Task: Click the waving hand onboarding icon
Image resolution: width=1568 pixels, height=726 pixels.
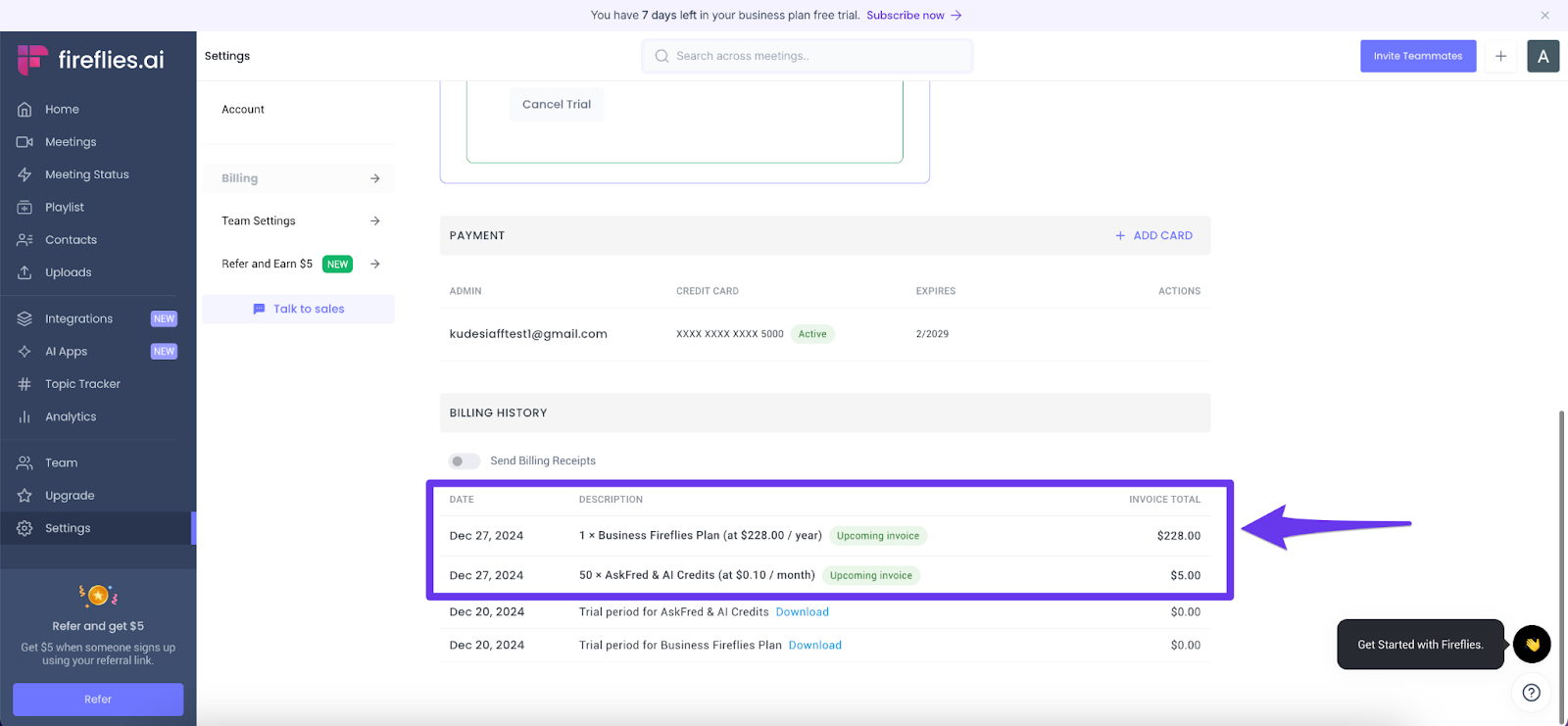Action: pyautogui.click(x=1532, y=645)
